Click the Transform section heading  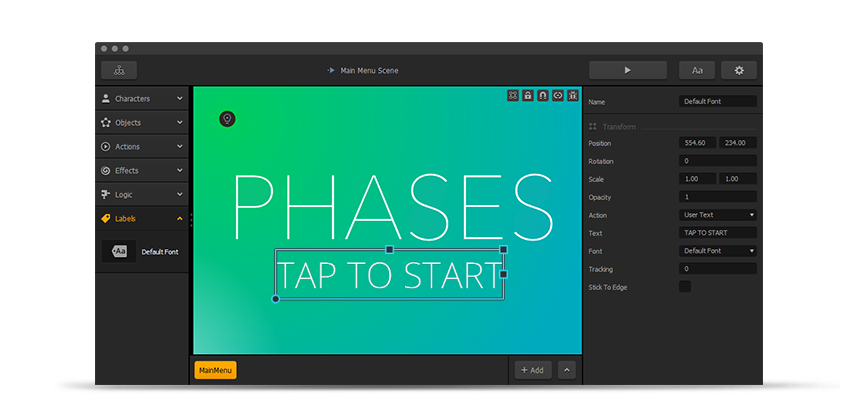pos(619,127)
